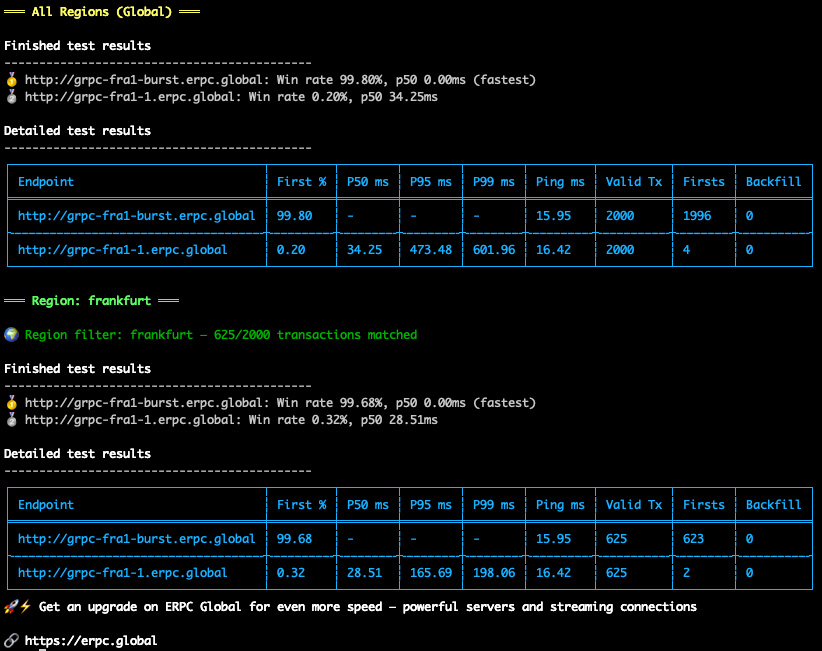
Task: Click P95 ms header in frankfurt table
Action: 430,505
